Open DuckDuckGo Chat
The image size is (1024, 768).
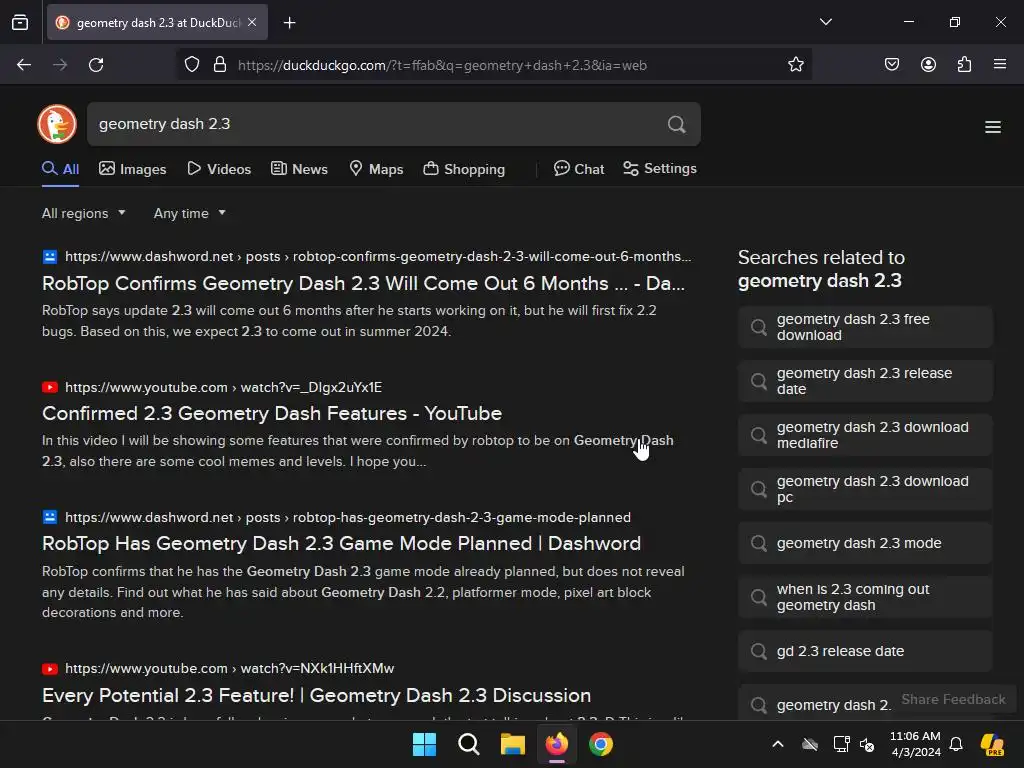pos(579,169)
